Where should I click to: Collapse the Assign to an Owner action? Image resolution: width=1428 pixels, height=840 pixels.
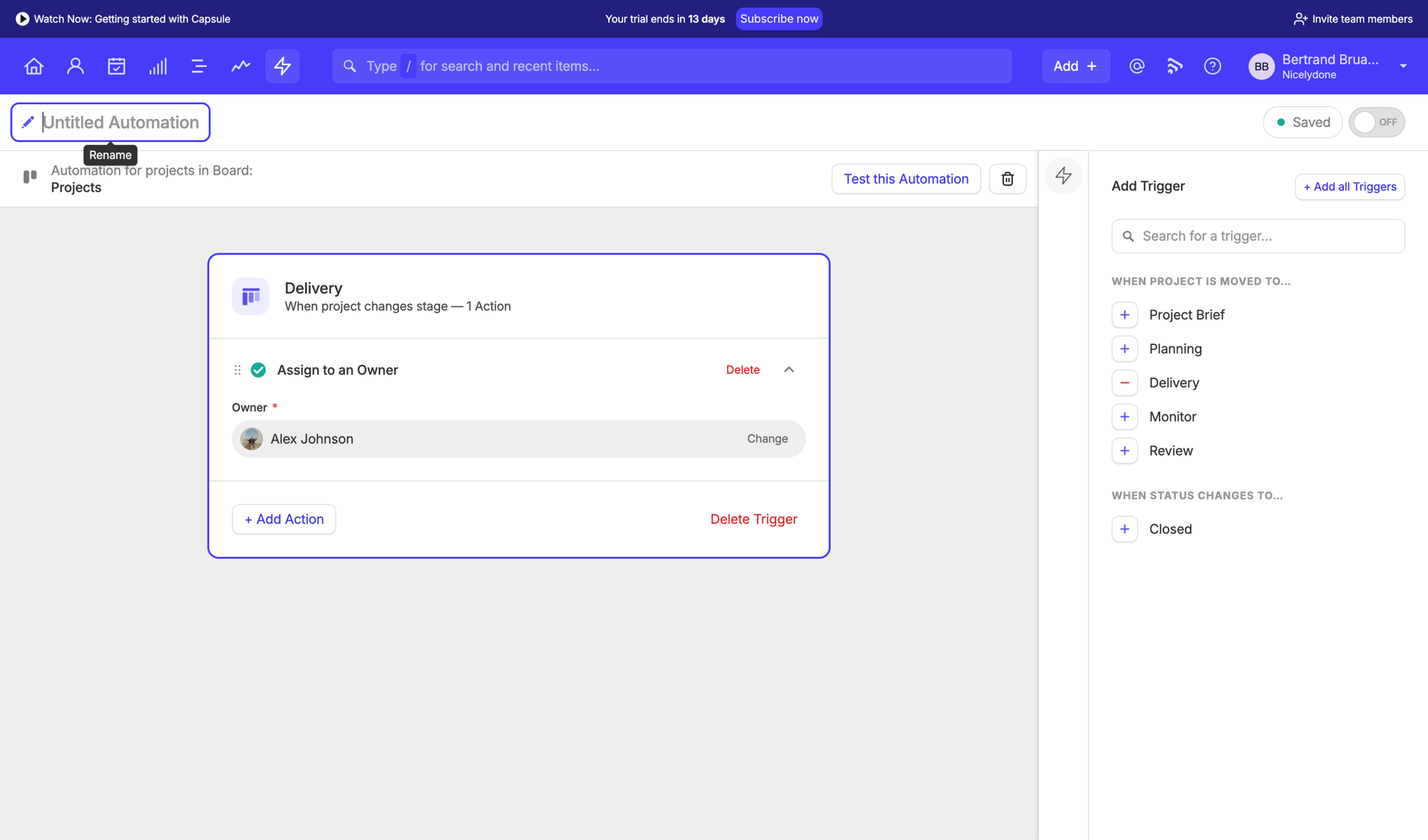click(788, 369)
